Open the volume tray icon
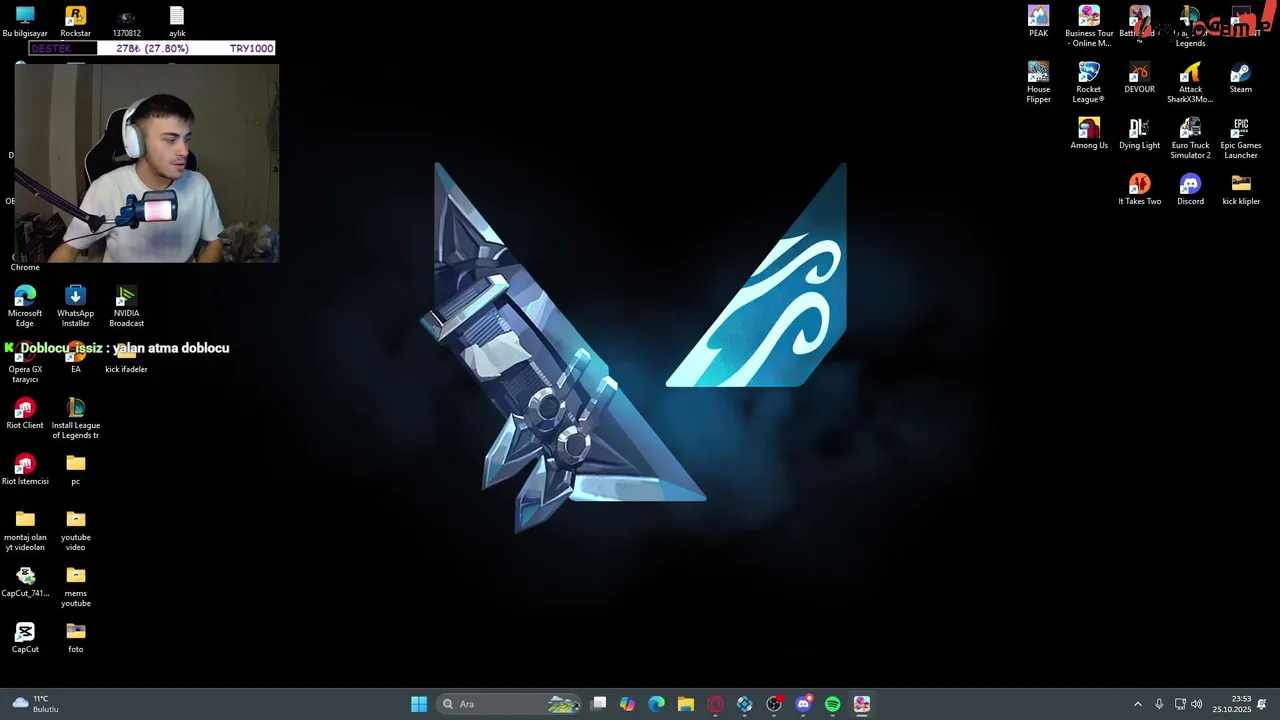Screen dimensions: 1280x720 pyautogui.click(x=1197, y=704)
